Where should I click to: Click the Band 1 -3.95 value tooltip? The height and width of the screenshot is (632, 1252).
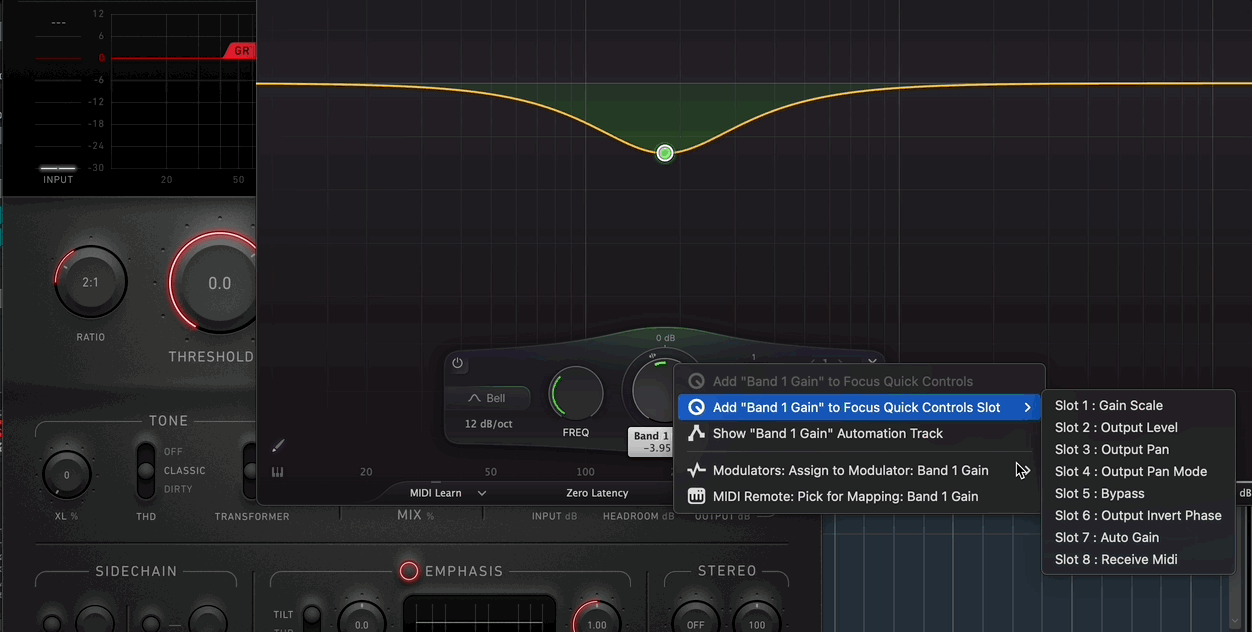(x=652, y=441)
